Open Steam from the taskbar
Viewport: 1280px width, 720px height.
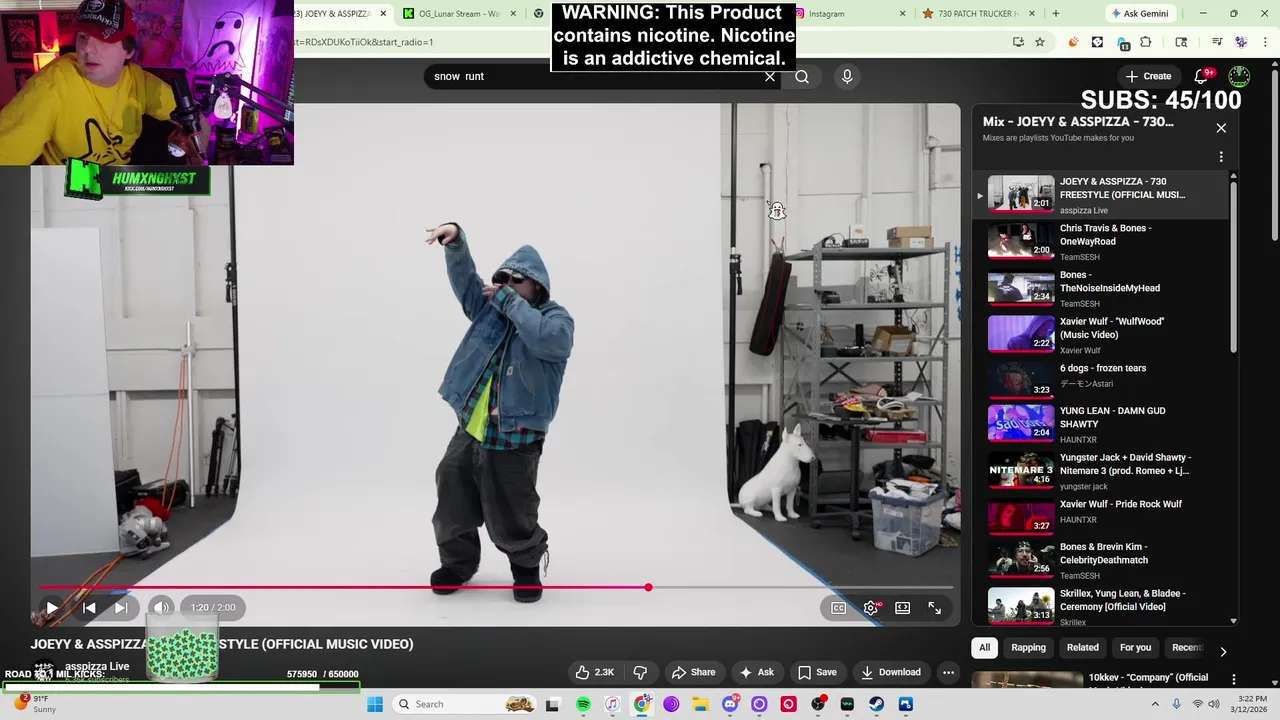tap(876, 704)
